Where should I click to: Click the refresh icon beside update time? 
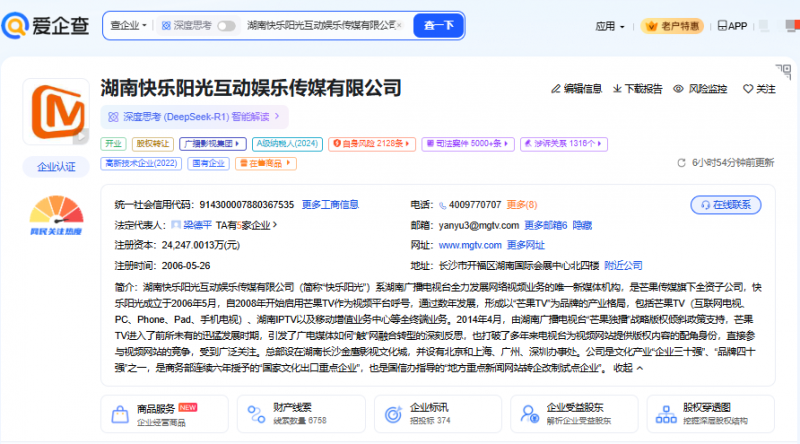click(x=683, y=162)
